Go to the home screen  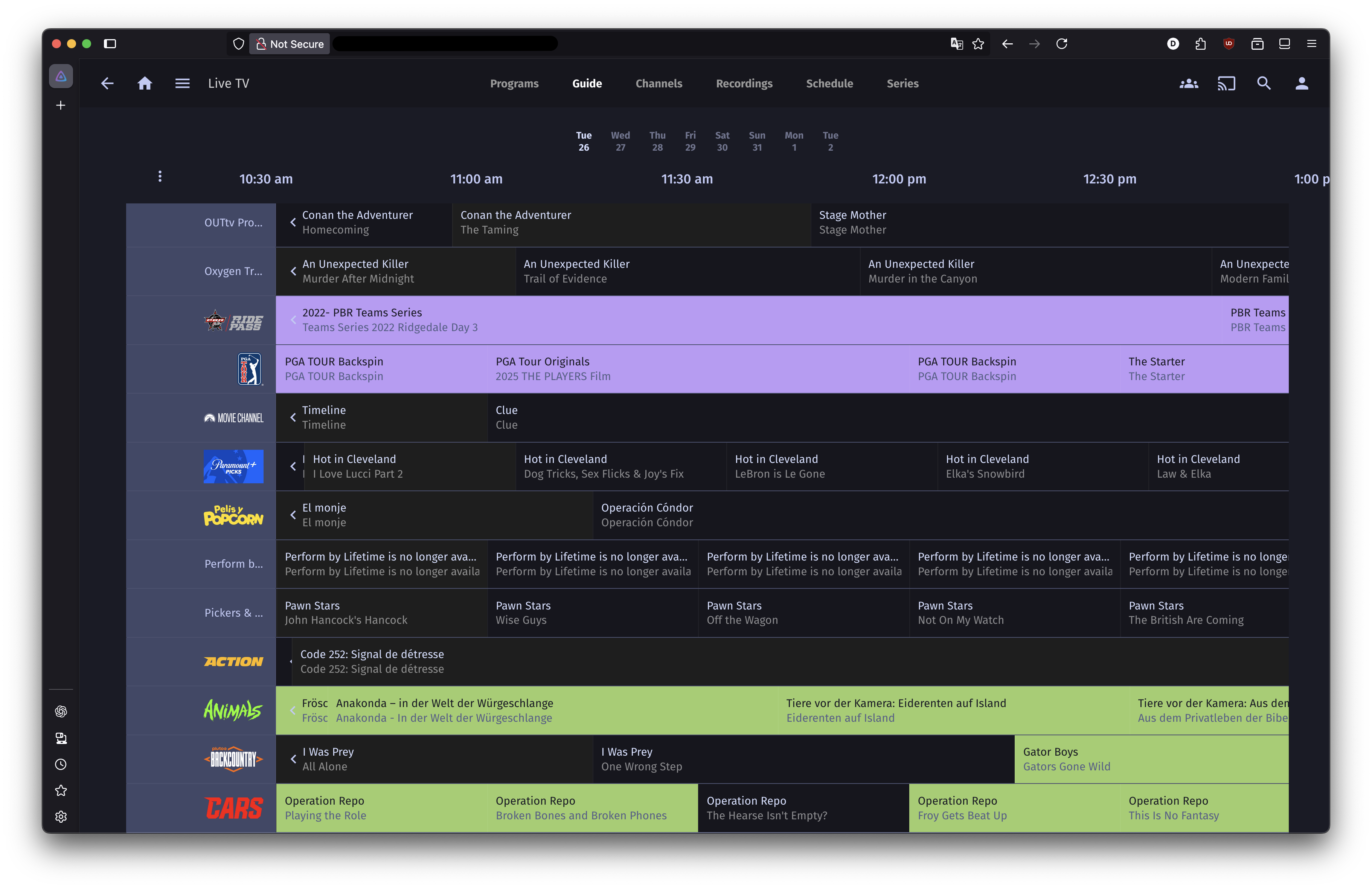pyautogui.click(x=145, y=83)
